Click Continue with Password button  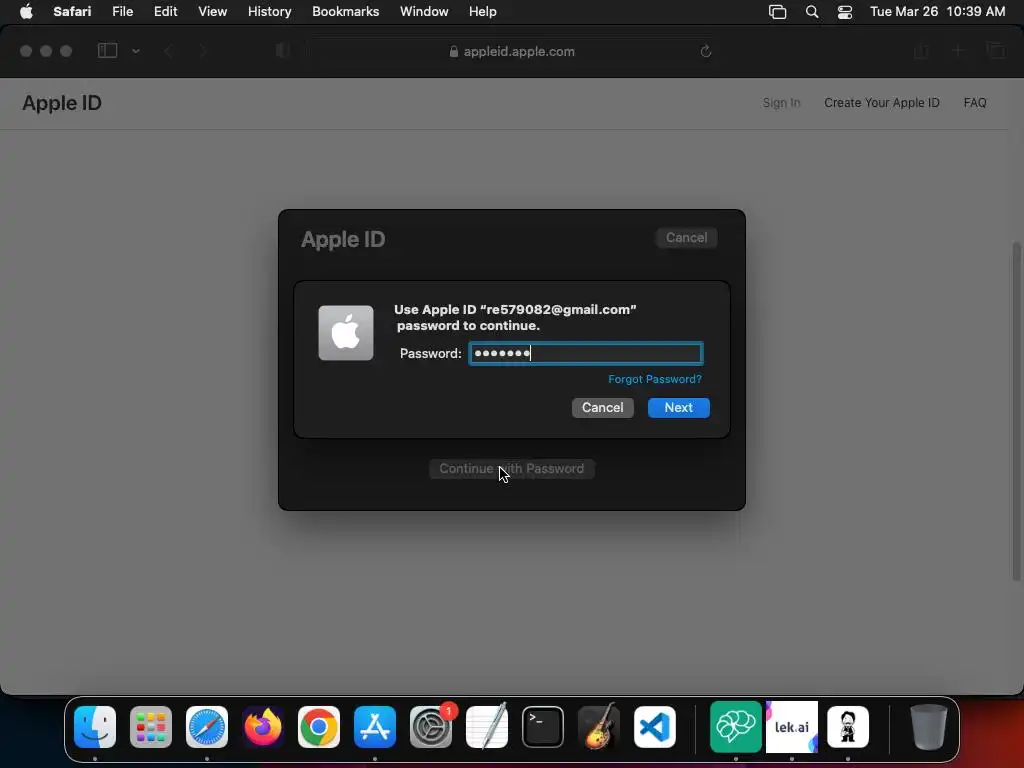point(511,469)
